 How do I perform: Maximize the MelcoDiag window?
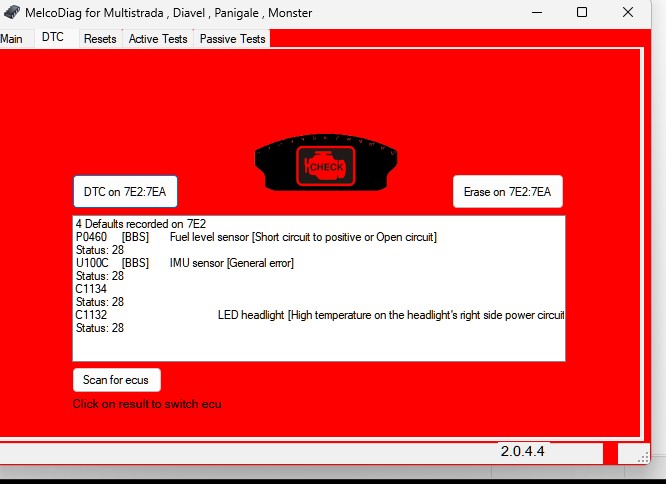tap(582, 12)
